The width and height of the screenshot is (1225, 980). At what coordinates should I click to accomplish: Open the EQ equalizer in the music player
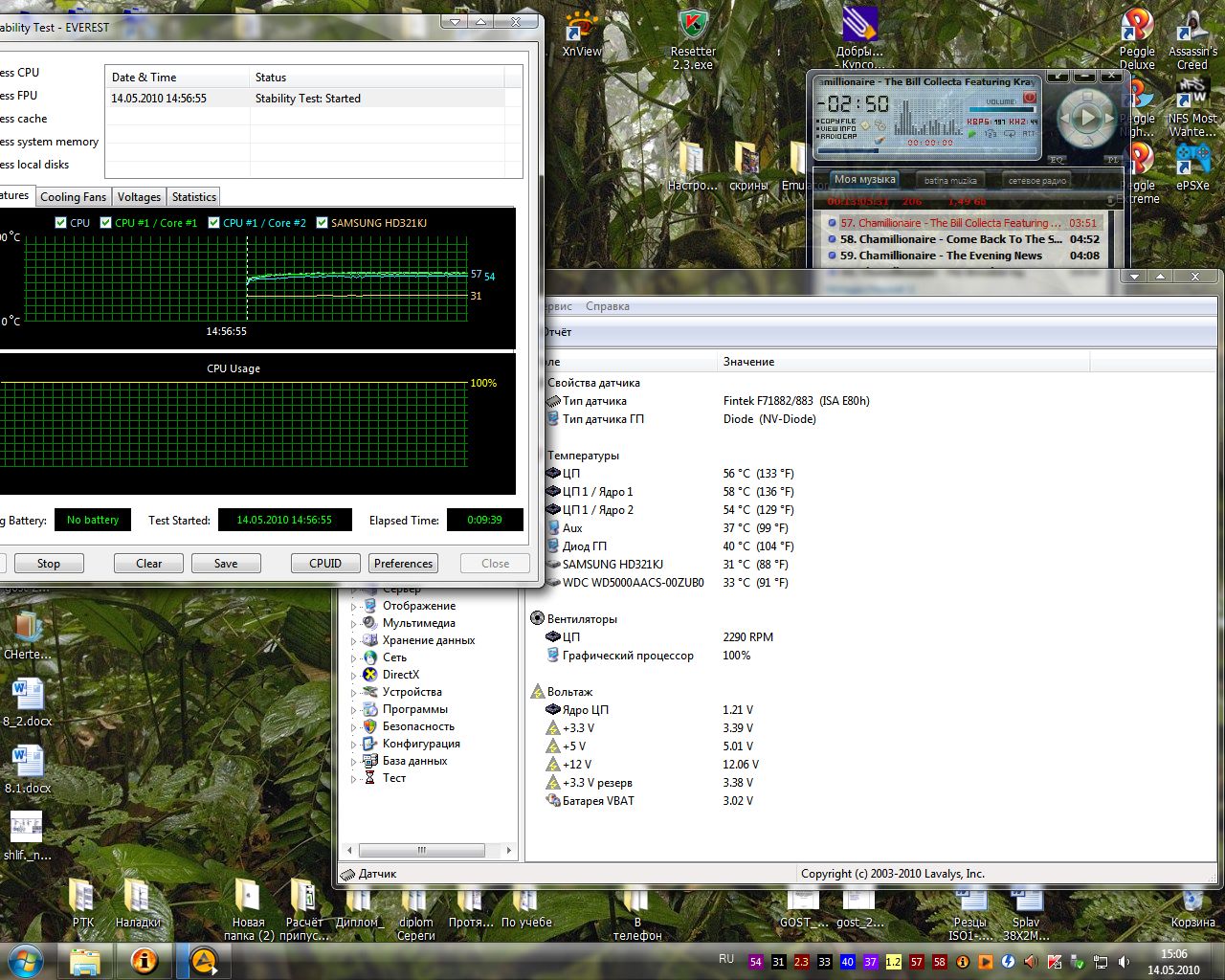click(x=1058, y=160)
